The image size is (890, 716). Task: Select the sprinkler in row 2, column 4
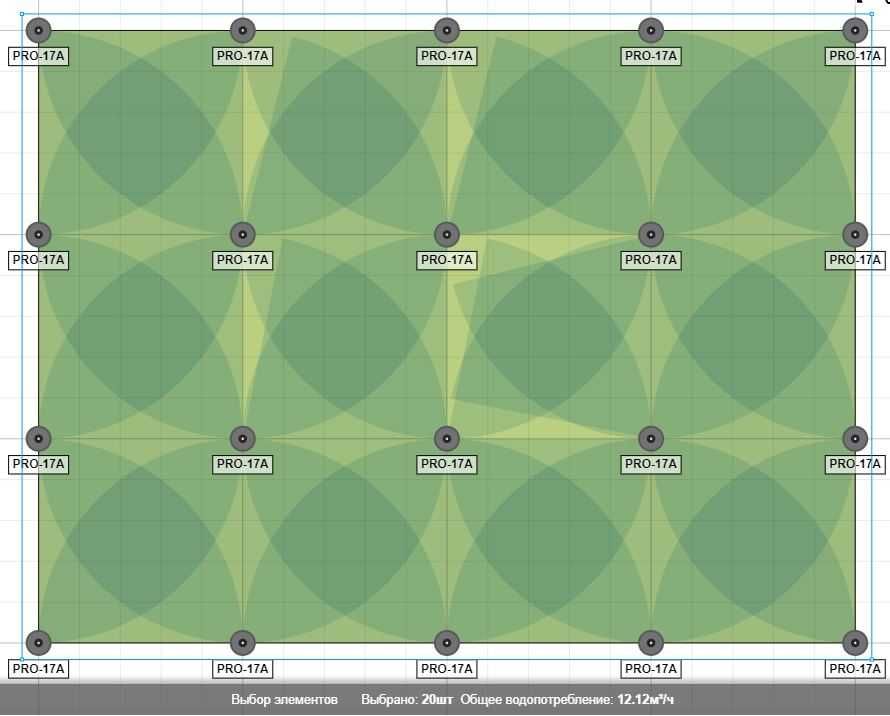(x=651, y=234)
